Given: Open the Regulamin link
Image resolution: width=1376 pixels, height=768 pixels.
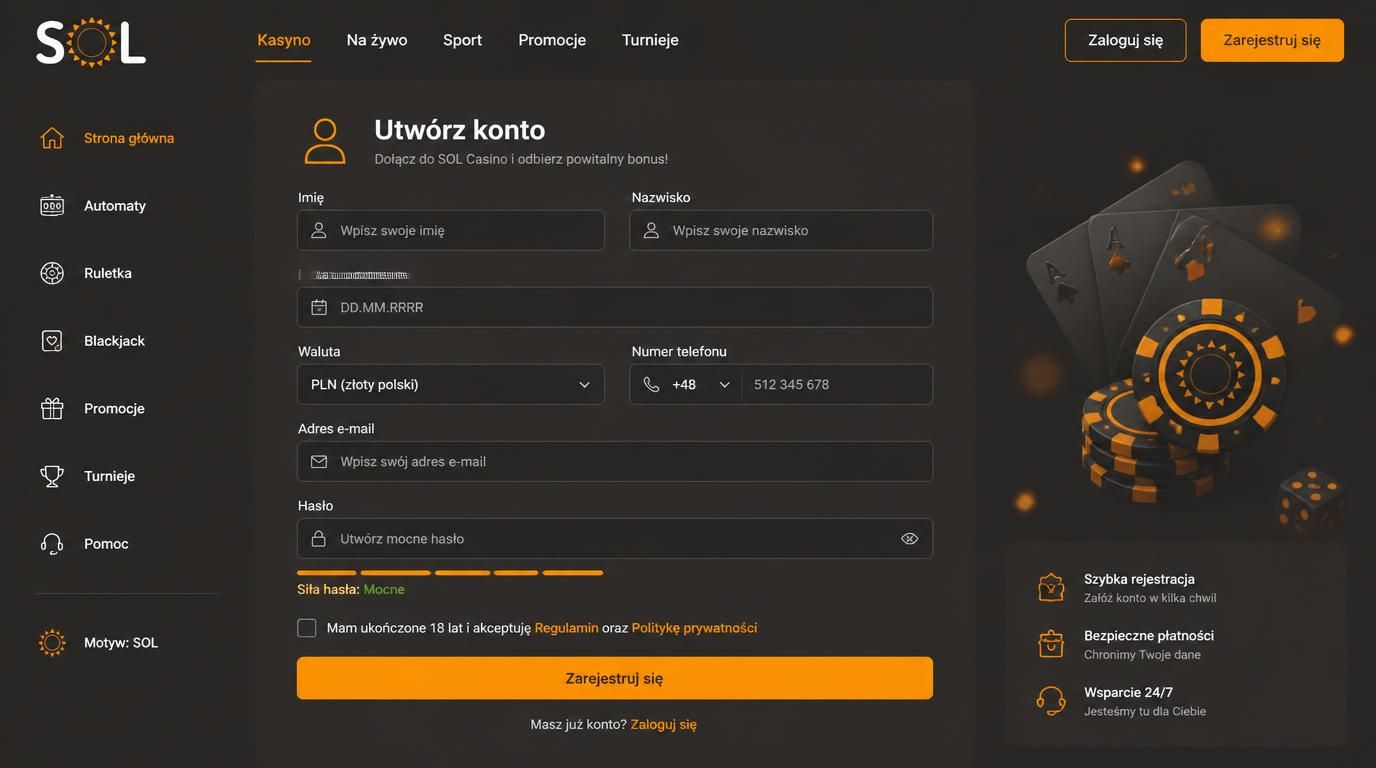Looking at the screenshot, I should (566, 628).
